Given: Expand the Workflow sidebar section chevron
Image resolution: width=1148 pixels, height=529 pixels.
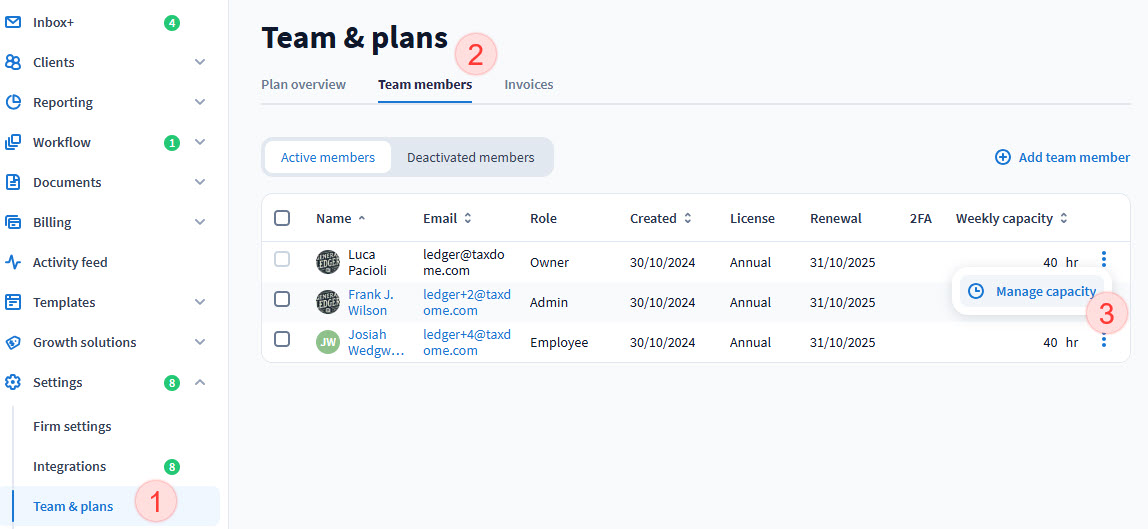Looking at the screenshot, I should [200, 142].
